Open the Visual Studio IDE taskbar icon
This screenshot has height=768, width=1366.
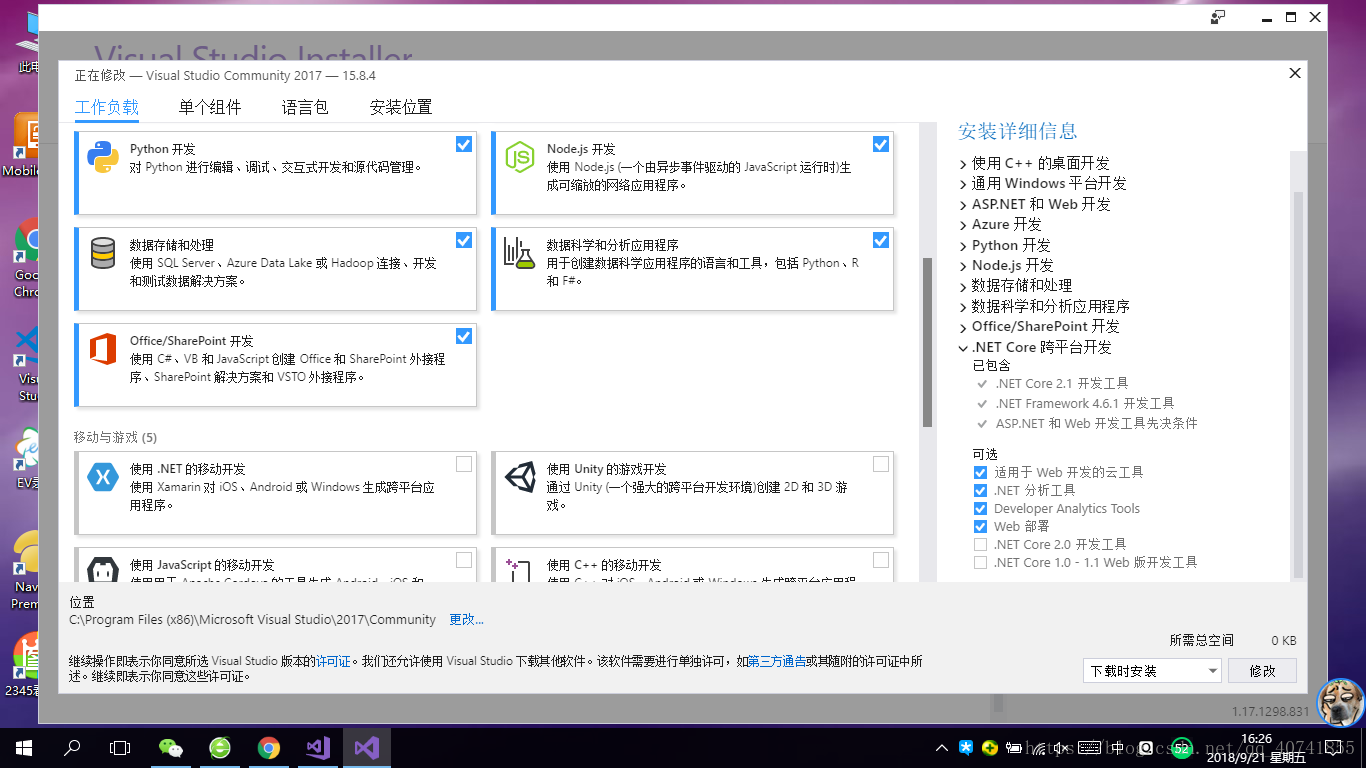tap(318, 748)
